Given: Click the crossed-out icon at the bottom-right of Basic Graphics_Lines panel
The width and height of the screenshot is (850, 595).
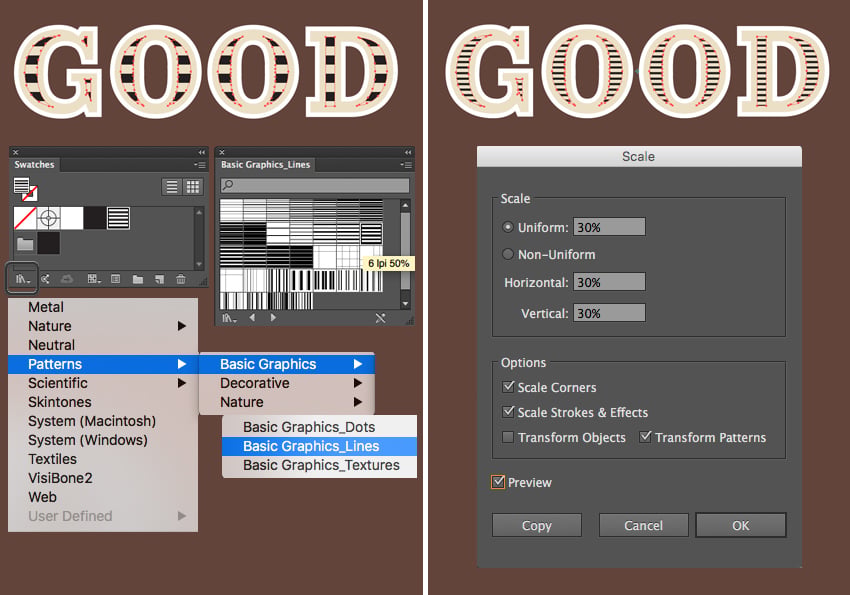Looking at the screenshot, I should click(381, 318).
